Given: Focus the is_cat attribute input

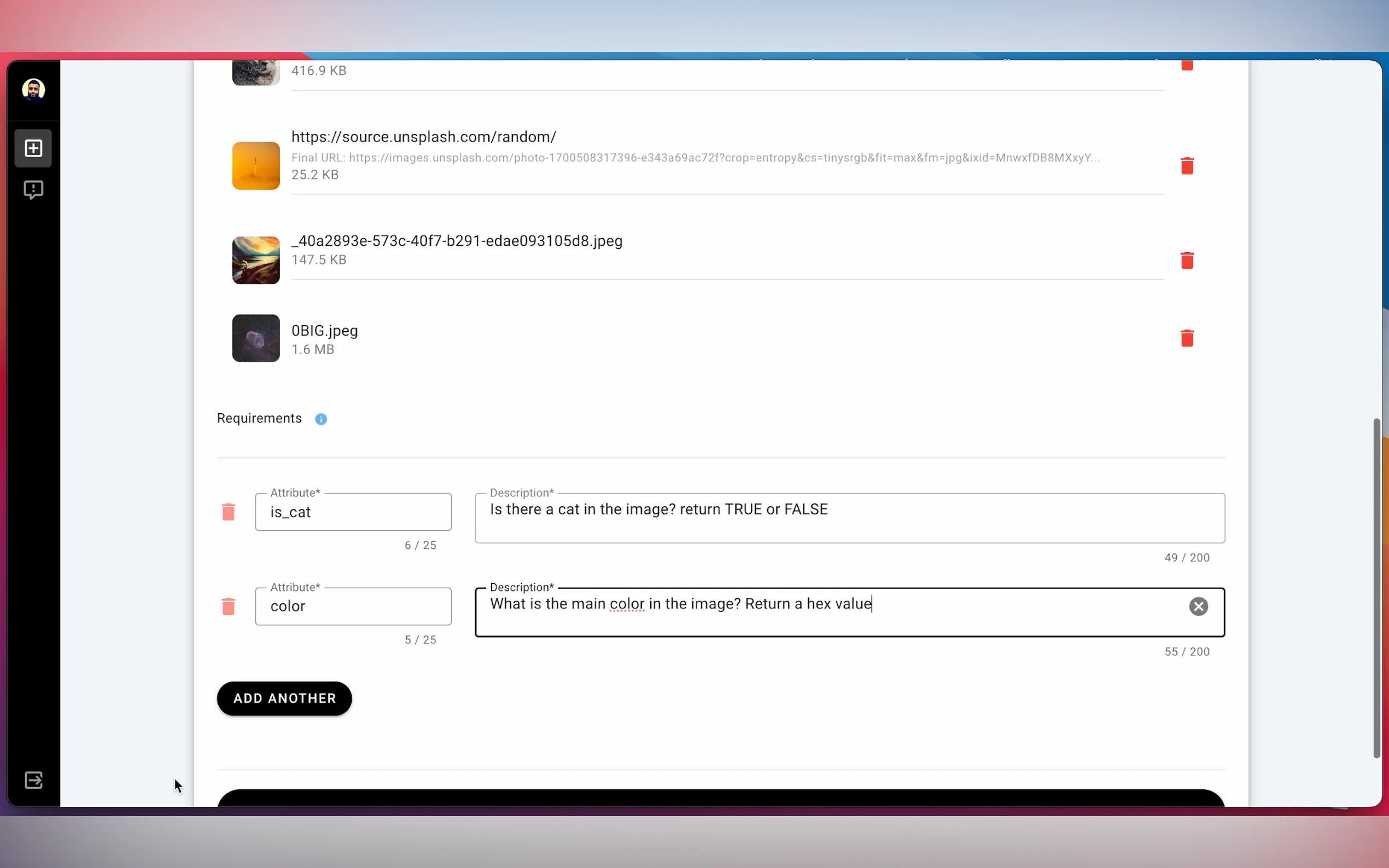Looking at the screenshot, I should [353, 512].
